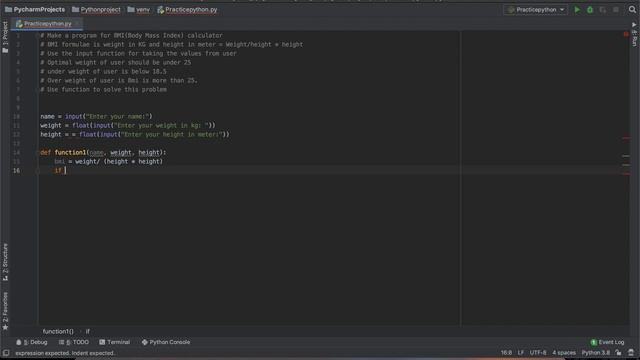Open the TODO tool window
This screenshot has width=640, height=360.
coord(74,342)
